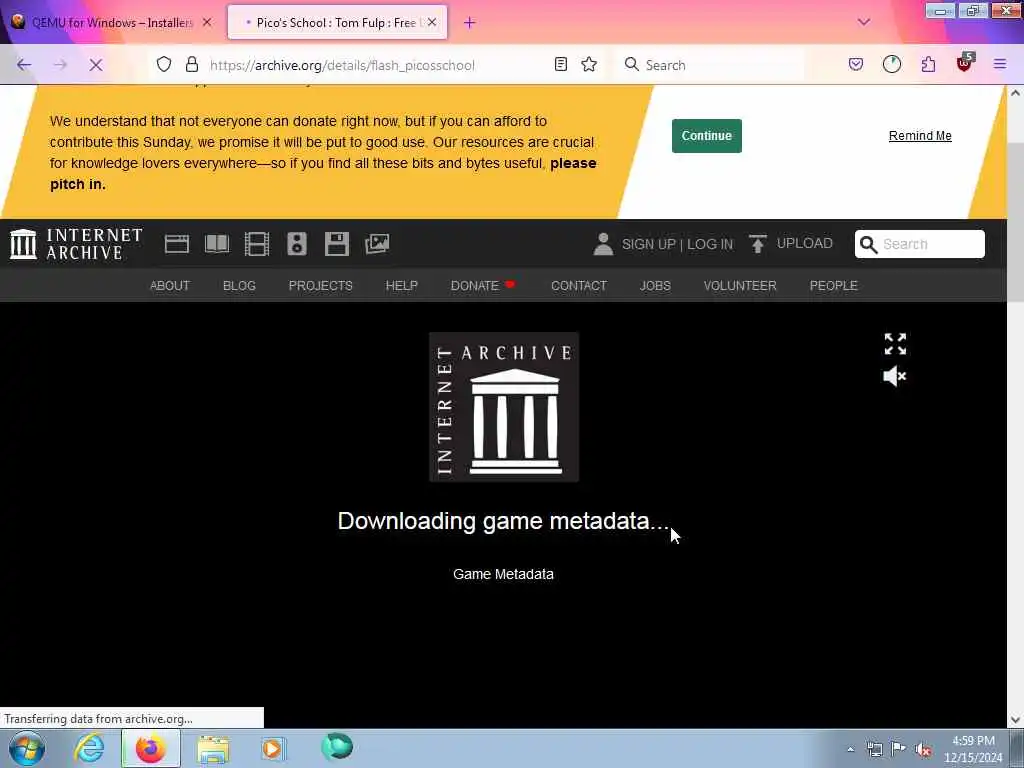Show hidden tray icons arrow
The width and height of the screenshot is (1024, 768).
[x=850, y=749]
